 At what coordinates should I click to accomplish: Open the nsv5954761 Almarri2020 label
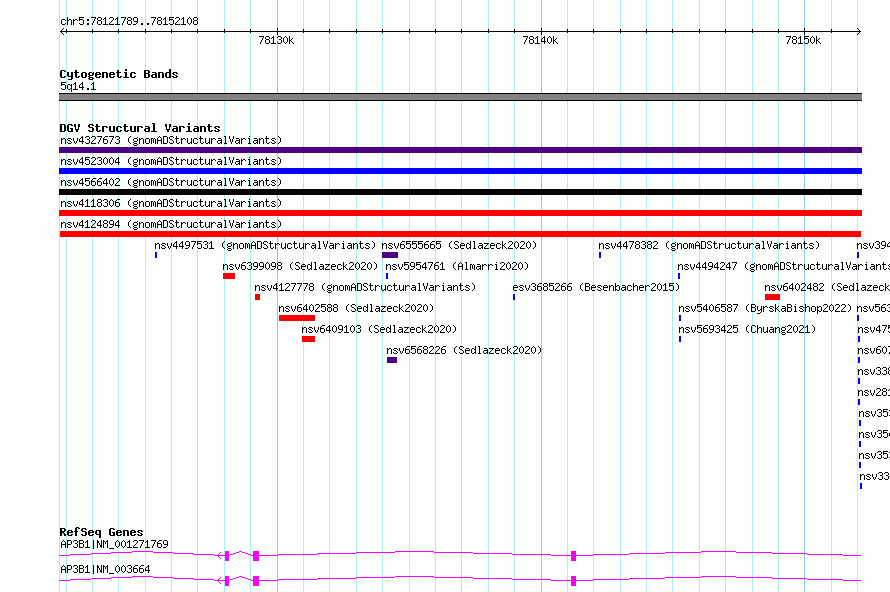tap(457, 266)
